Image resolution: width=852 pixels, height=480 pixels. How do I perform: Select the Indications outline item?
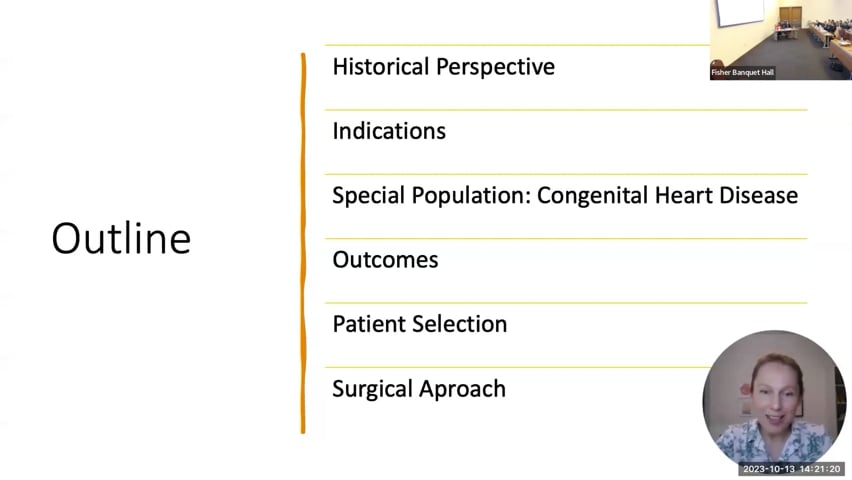(389, 131)
